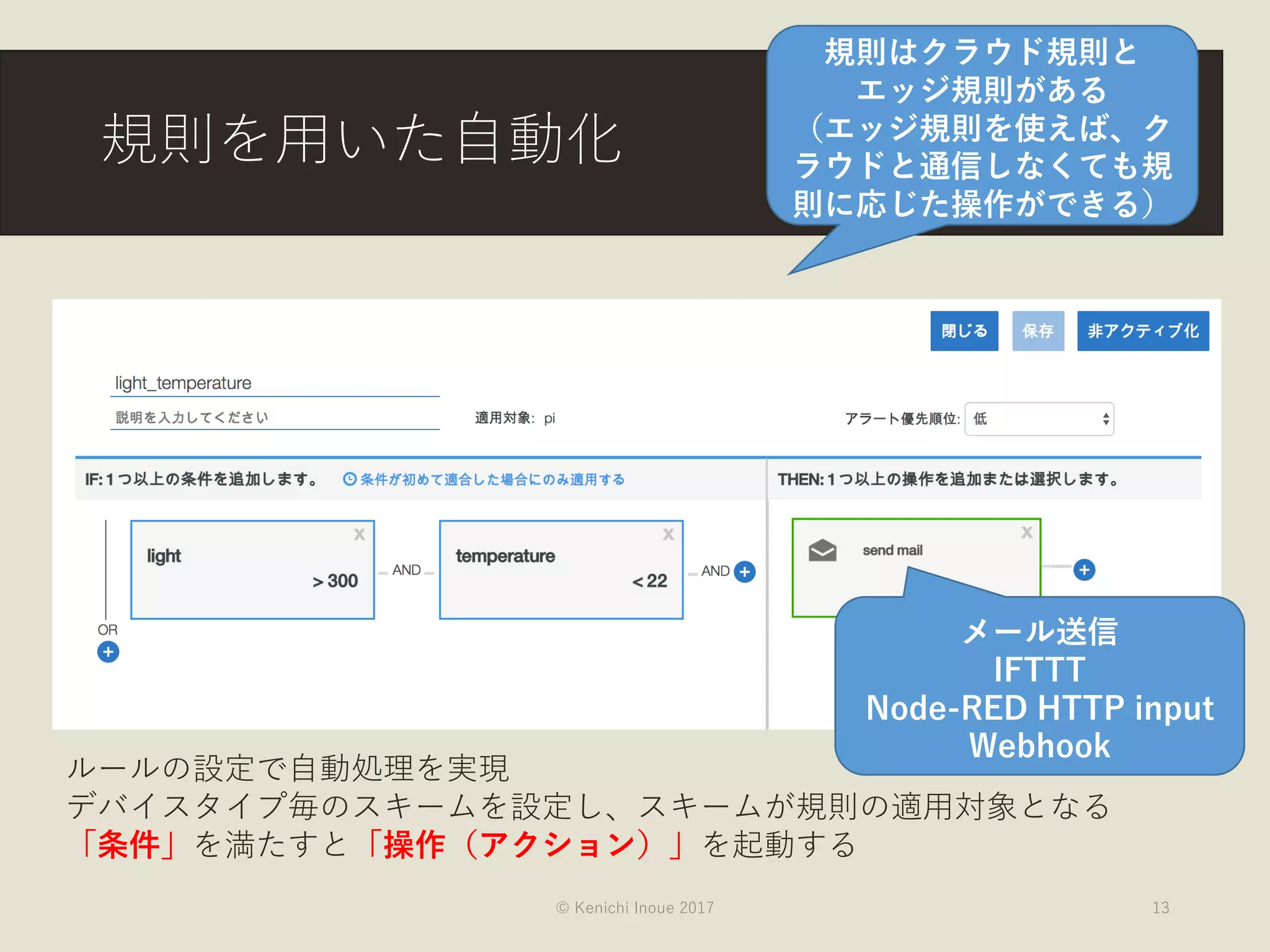Viewport: 1270px width, 952px height.
Task: Click the 非アクティブ化 button
Action: pos(1143,331)
